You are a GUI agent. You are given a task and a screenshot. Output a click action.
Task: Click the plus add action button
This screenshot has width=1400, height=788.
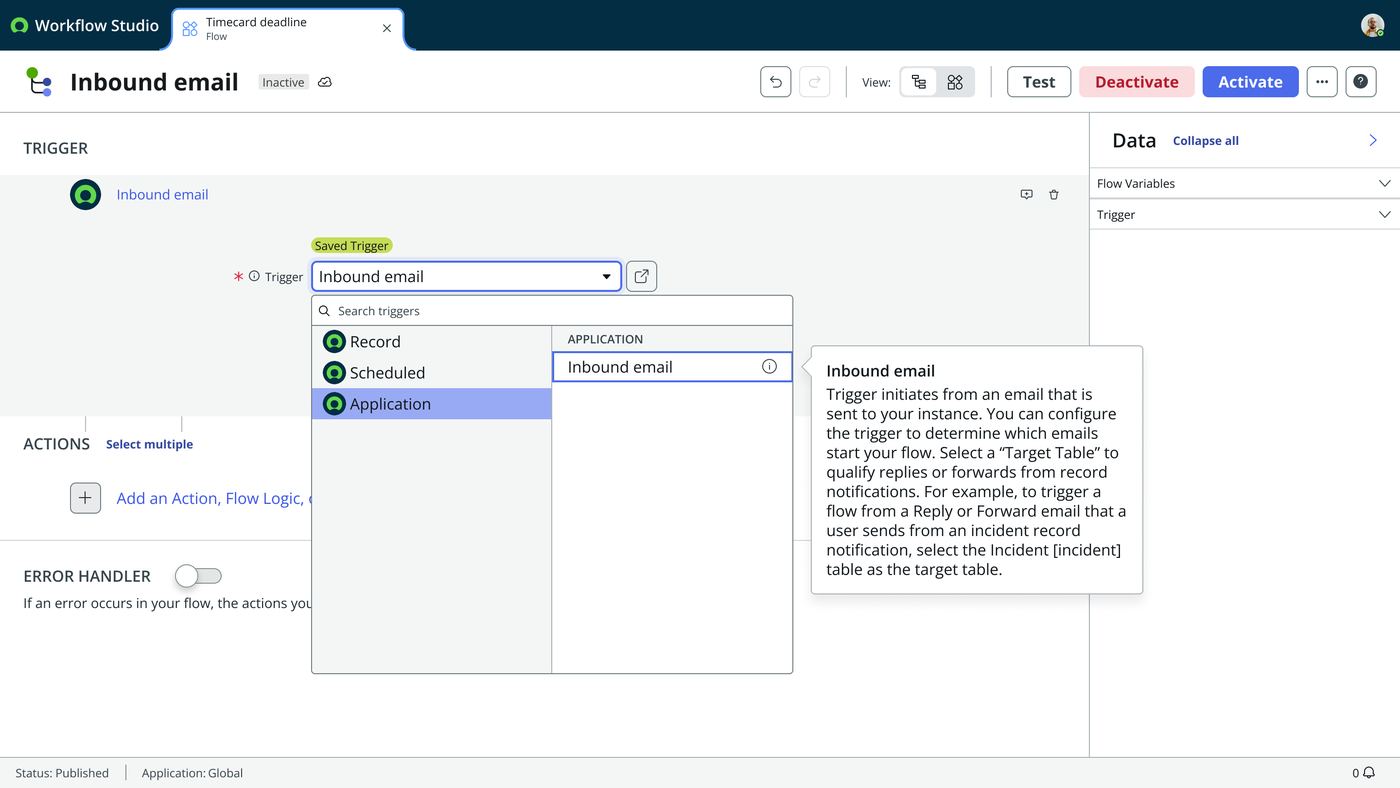coord(85,498)
